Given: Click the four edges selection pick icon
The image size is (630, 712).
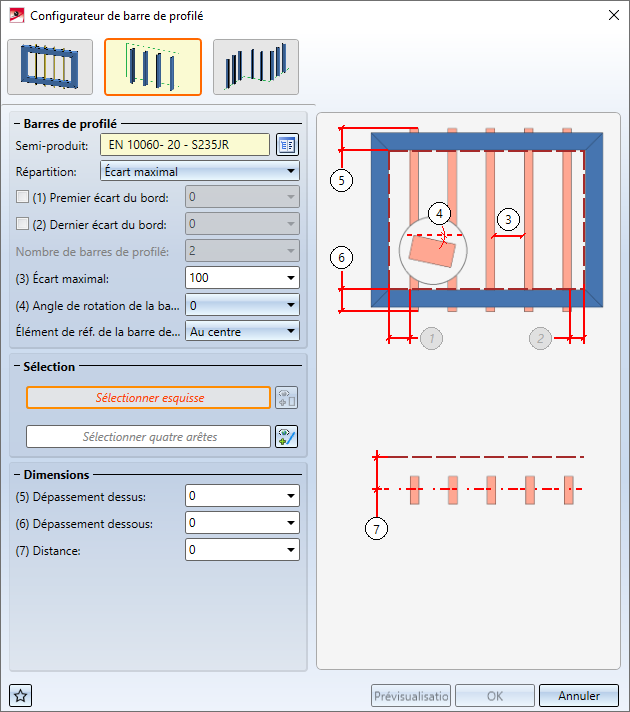Looking at the screenshot, I should pyautogui.click(x=287, y=437).
